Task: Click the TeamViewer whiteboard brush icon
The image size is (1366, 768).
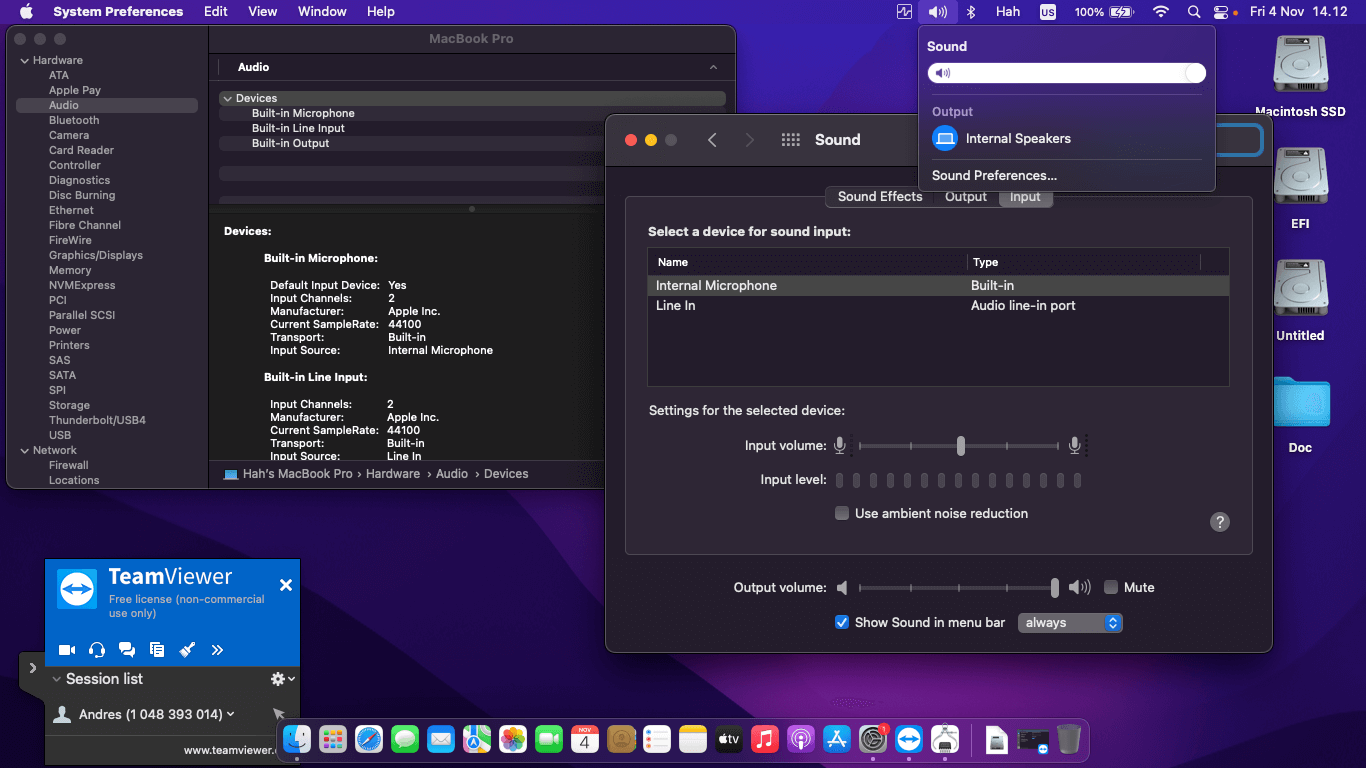Action: pos(187,650)
